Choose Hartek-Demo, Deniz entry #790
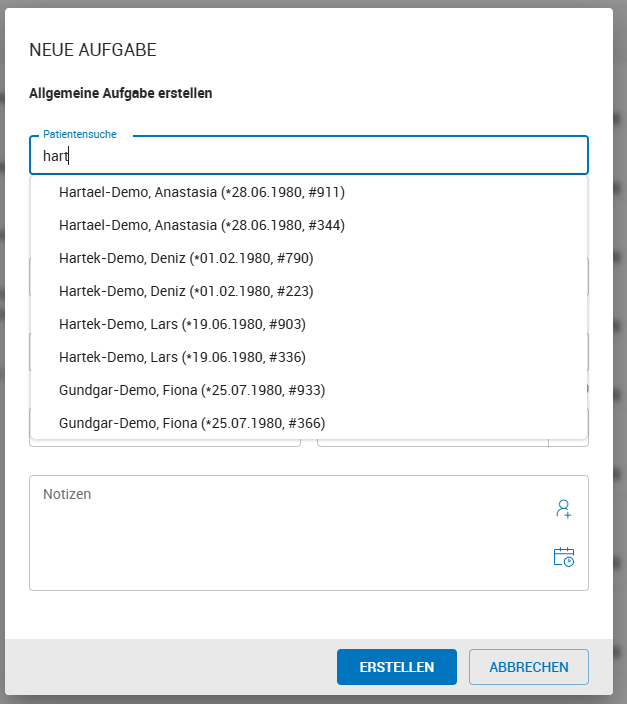 186,258
